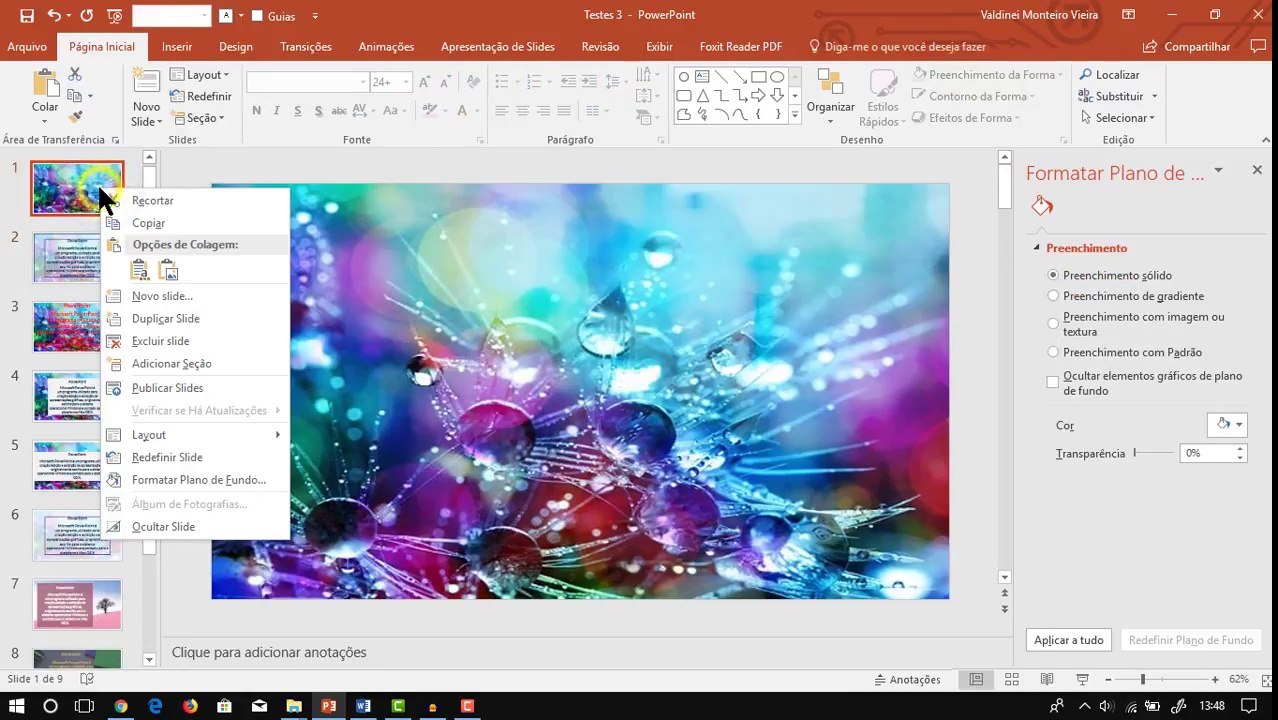This screenshot has width=1278, height=720.
Task: Click Diga-me o que você deseja fazer
Action: [x=897, y=47]
